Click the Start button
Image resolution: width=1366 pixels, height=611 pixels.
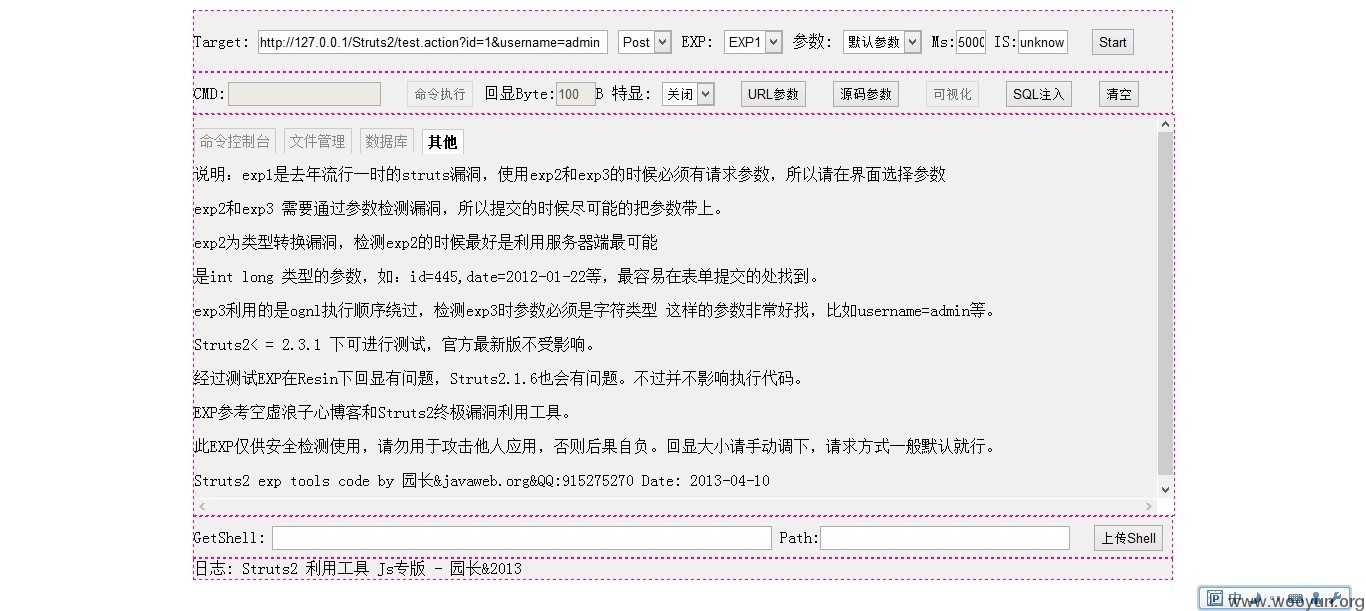(x=1113, y=42)
